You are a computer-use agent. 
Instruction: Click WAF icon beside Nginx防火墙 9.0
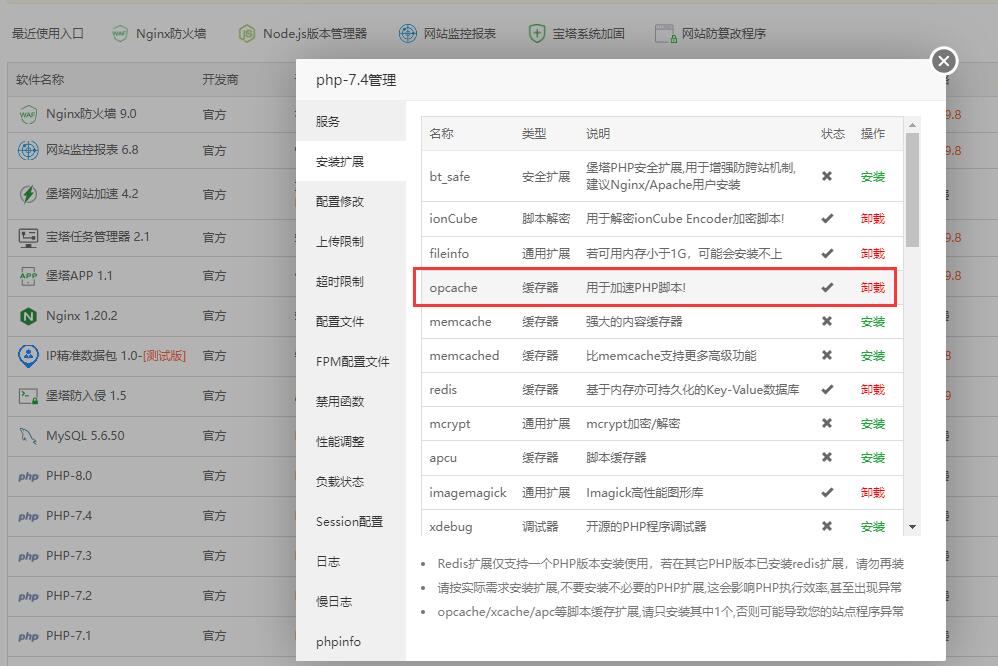(x=28, y=115)
